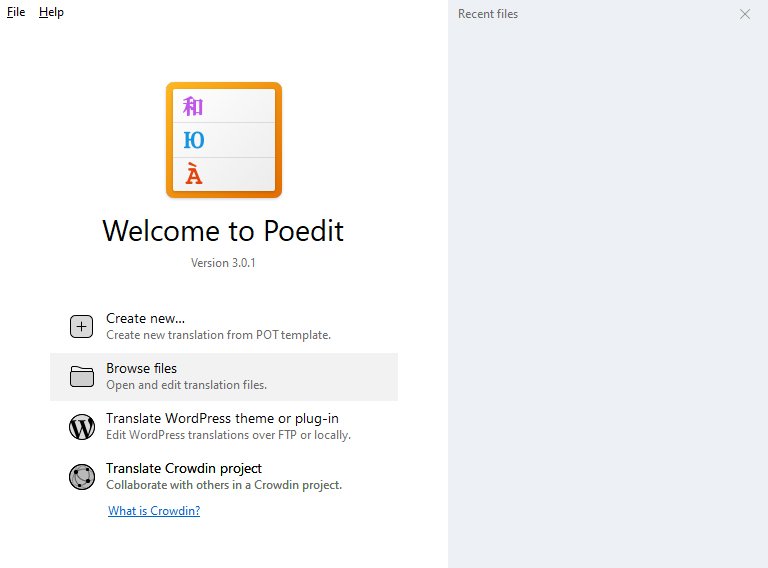
Task: Click "Edit WordPress translations over FTP" description
Action: pyautogui.click(x=228, y=435)
